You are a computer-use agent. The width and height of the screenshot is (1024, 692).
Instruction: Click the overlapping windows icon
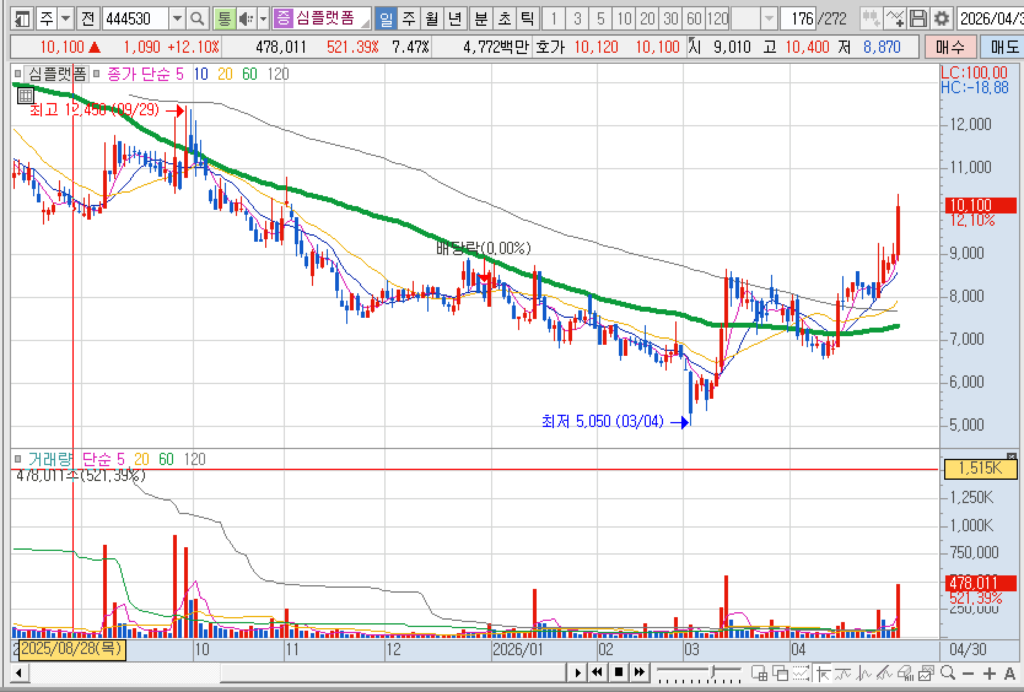coord(780,673)
